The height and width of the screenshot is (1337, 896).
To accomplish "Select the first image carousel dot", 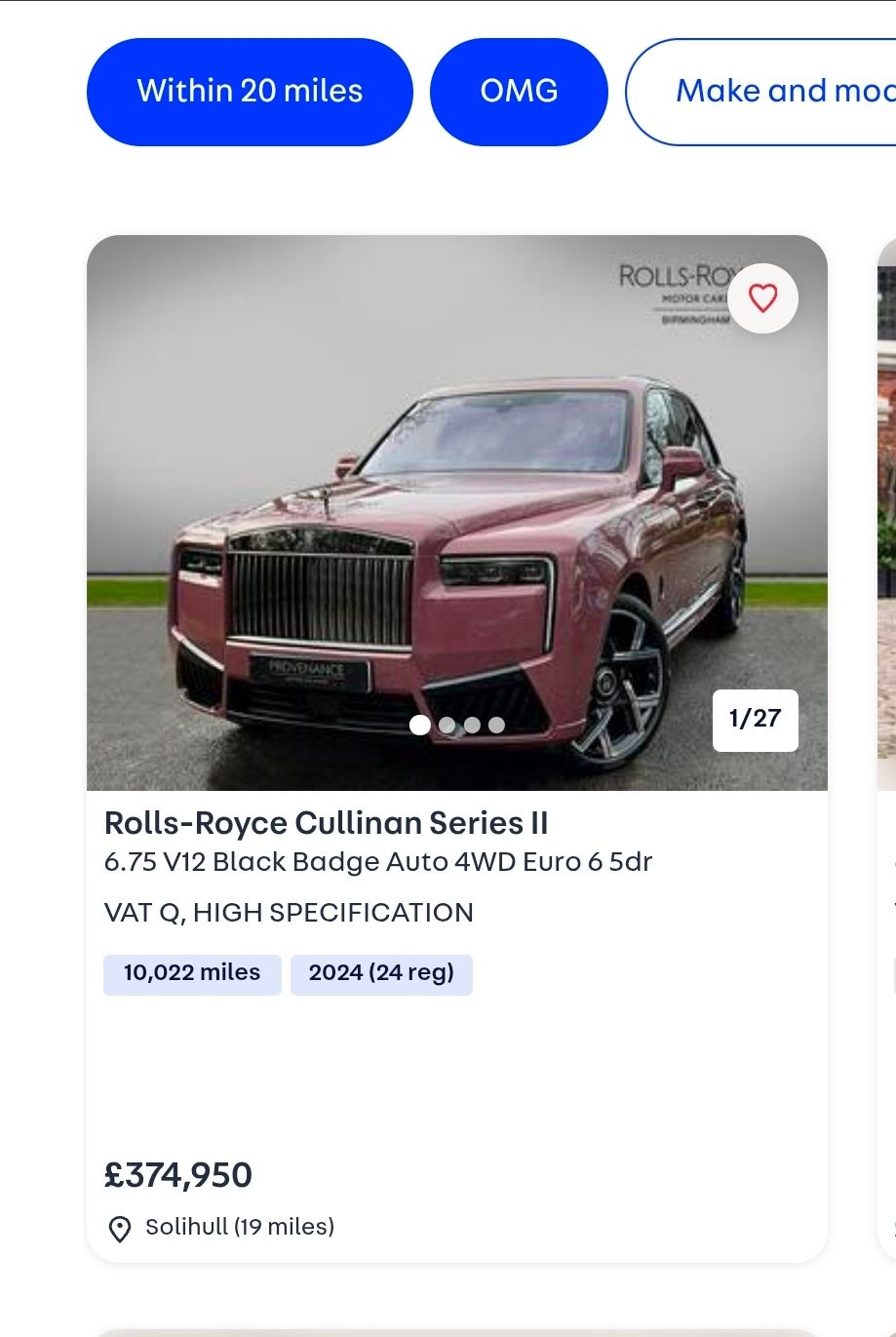I will pyautogui.click(x=420, y=725).
